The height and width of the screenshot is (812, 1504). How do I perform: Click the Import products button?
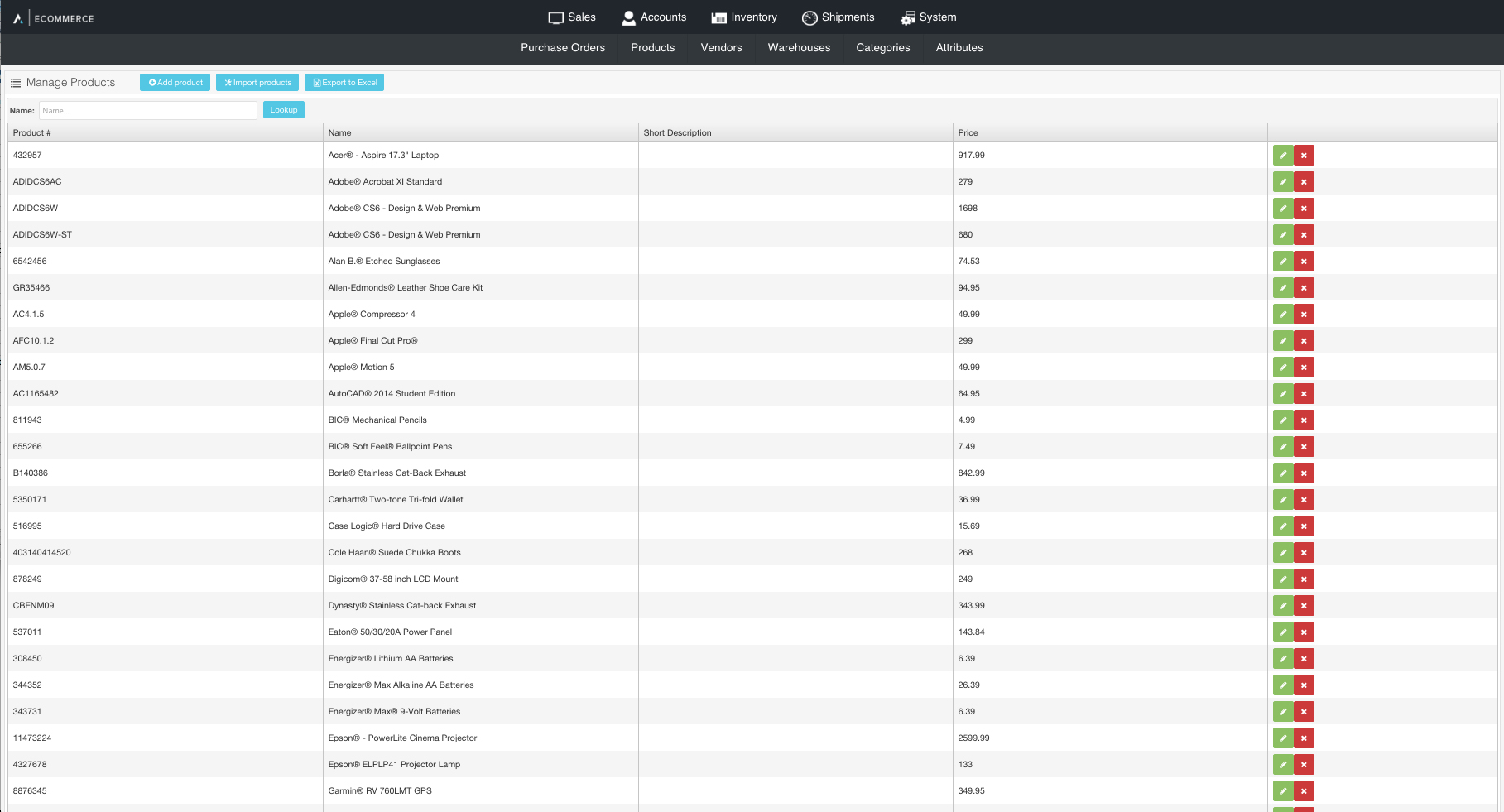point(257,83)
